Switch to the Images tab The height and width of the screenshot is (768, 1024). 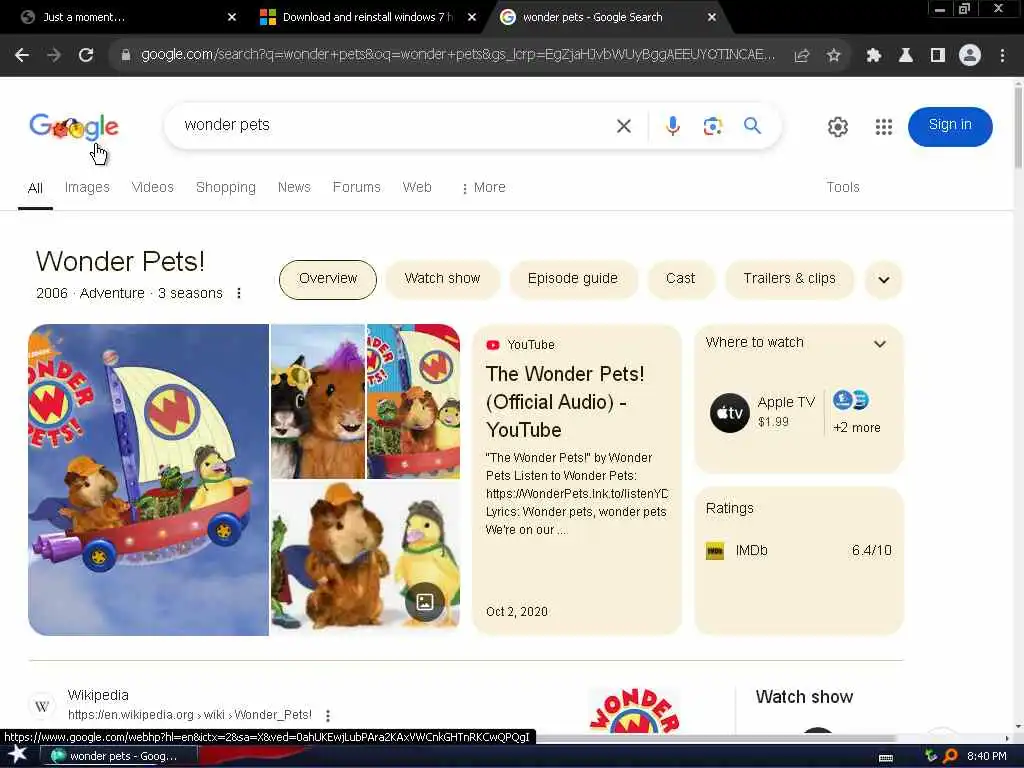(87, 187)
